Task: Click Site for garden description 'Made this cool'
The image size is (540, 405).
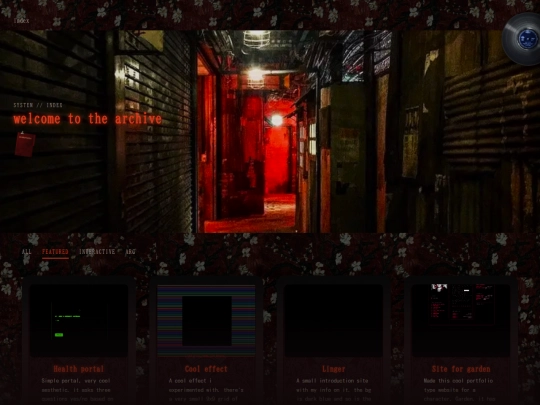Action: click(459, 390)
